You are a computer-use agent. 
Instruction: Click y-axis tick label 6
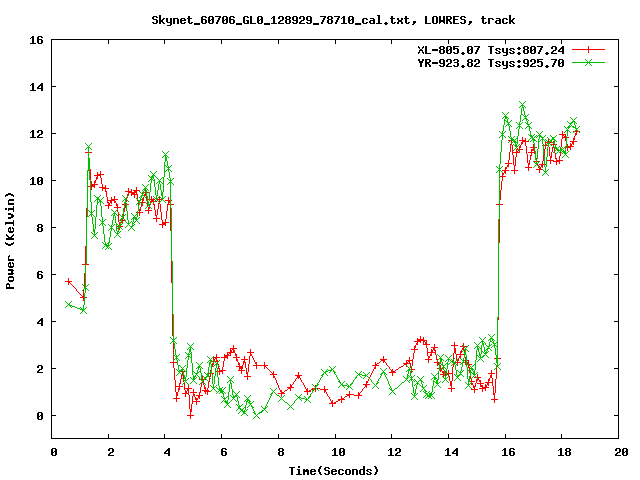tap(40, 275)
